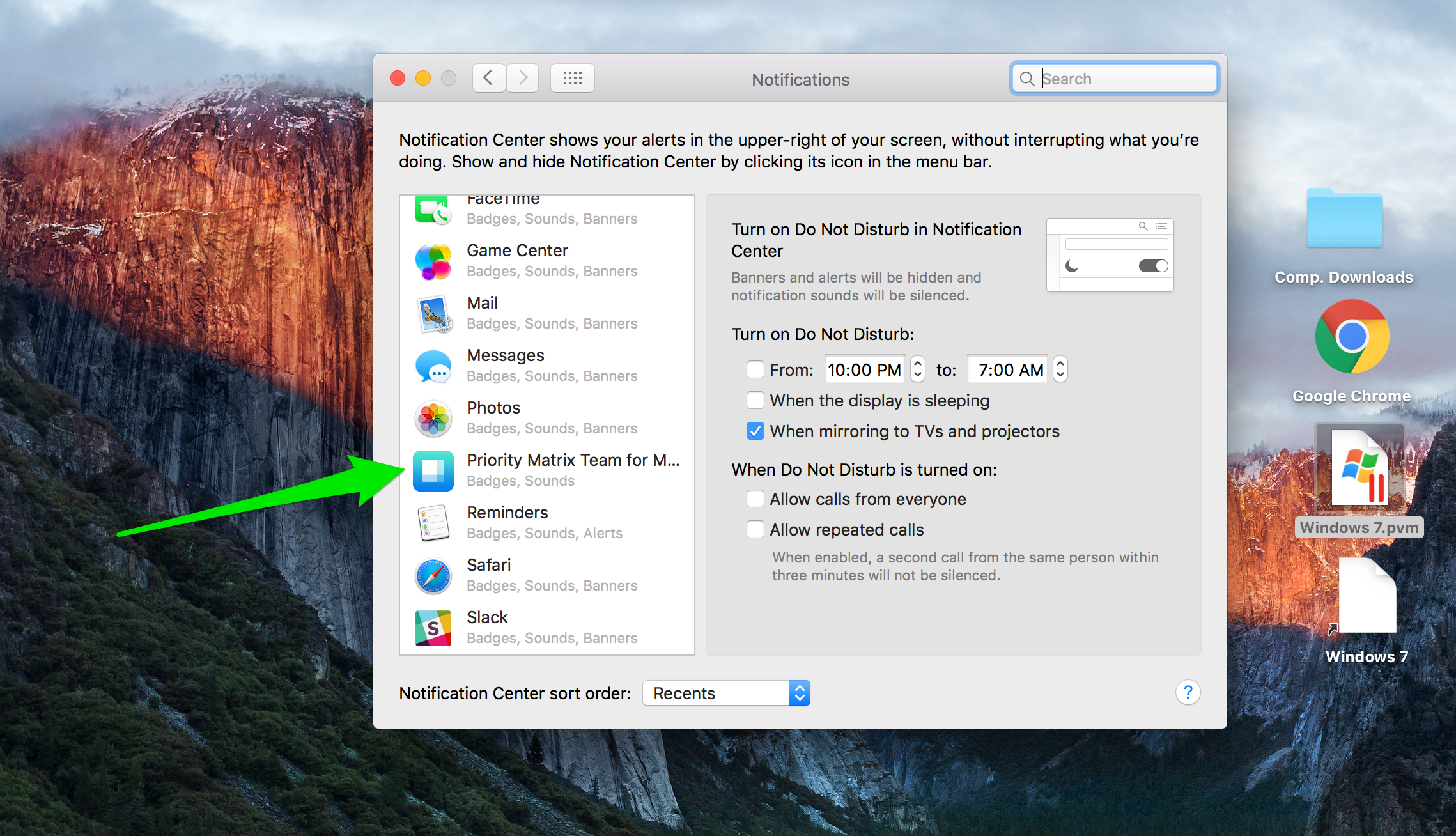Increment Do Not Disturb end time stepper
1456x836 pixels.
tap(1060, 365)
